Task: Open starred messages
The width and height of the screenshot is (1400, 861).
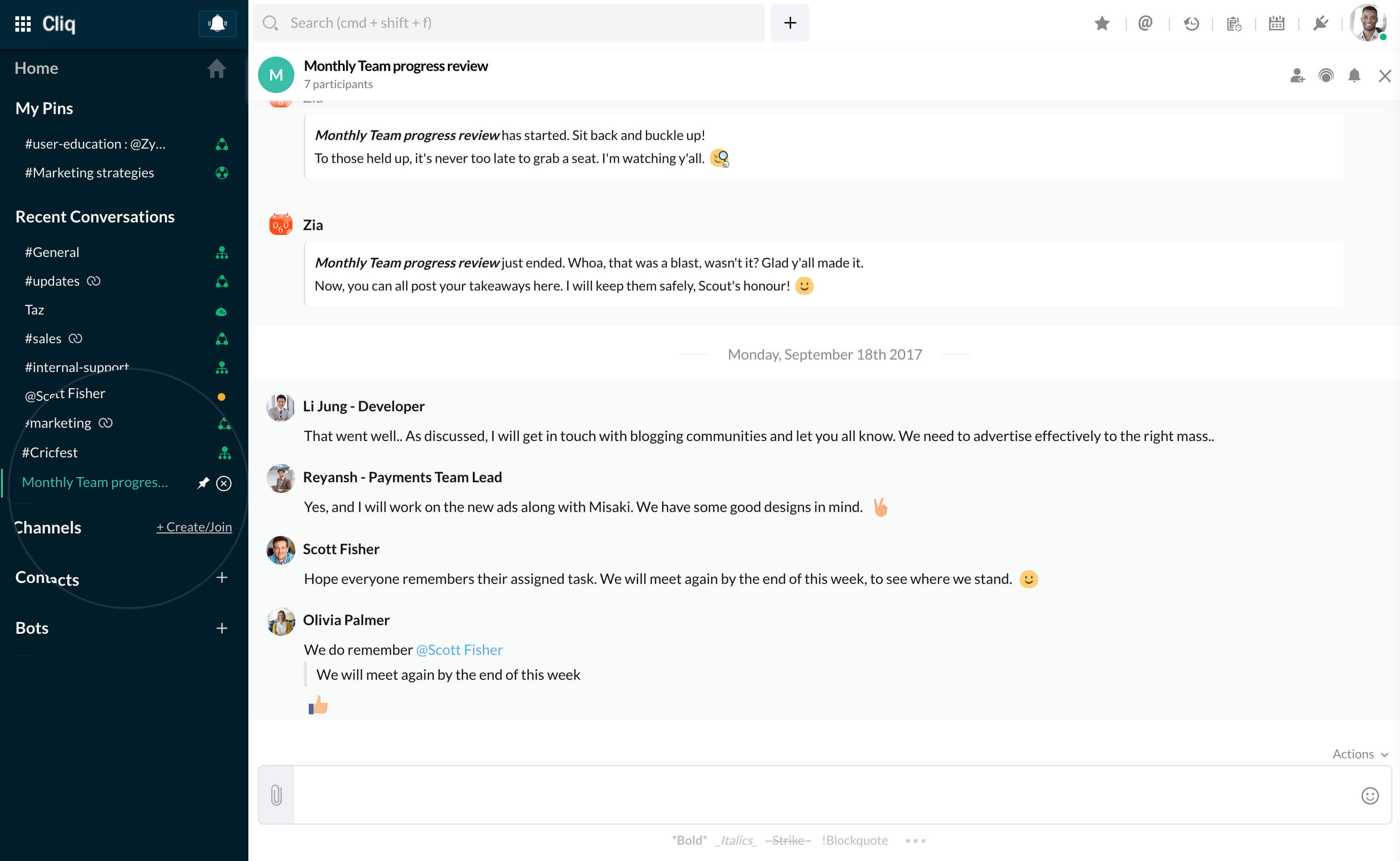Action: 1102,23
